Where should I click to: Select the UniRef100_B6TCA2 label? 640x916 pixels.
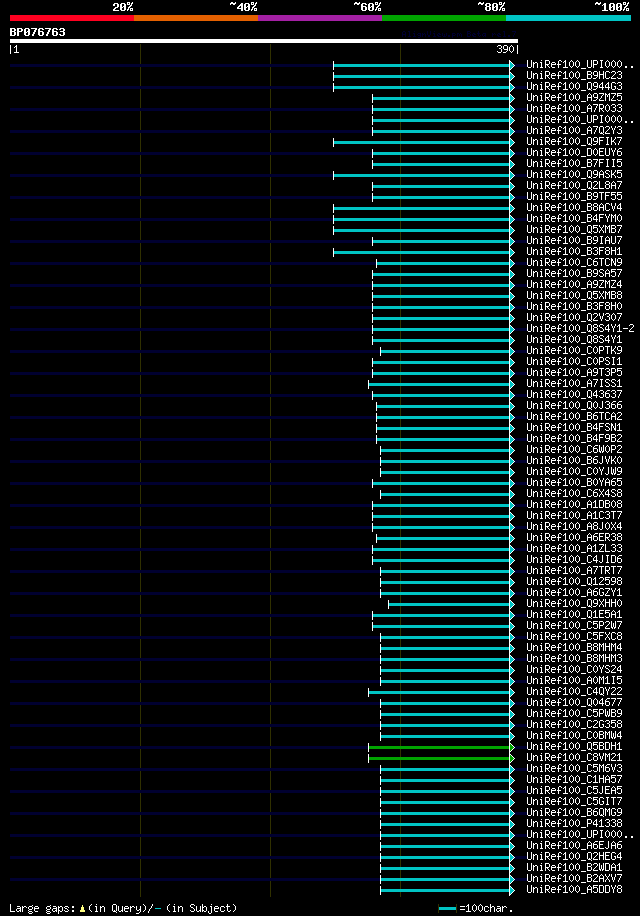(574, 417)
